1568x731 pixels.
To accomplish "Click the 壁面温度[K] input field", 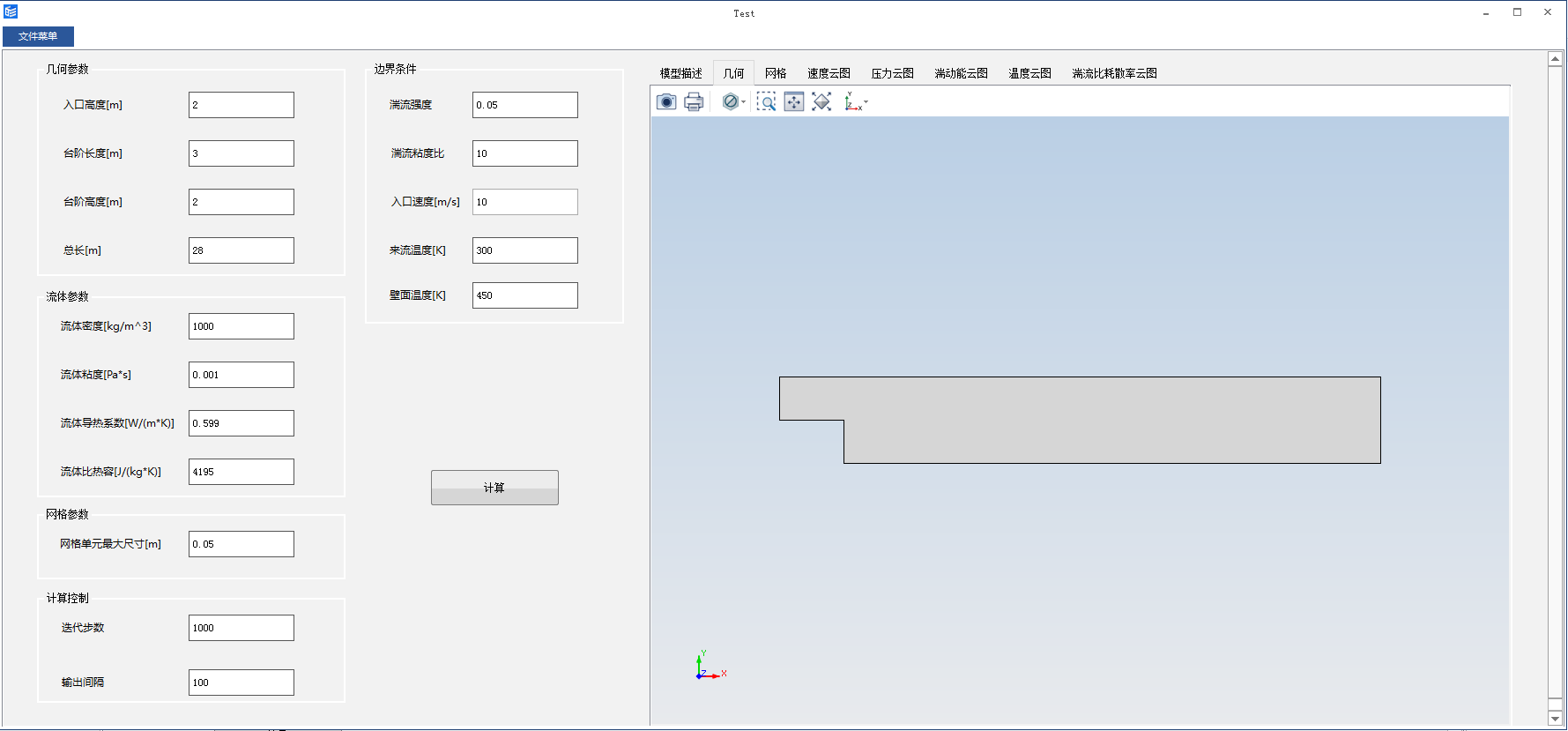I will pyautogui.click(x=525, y=295).
